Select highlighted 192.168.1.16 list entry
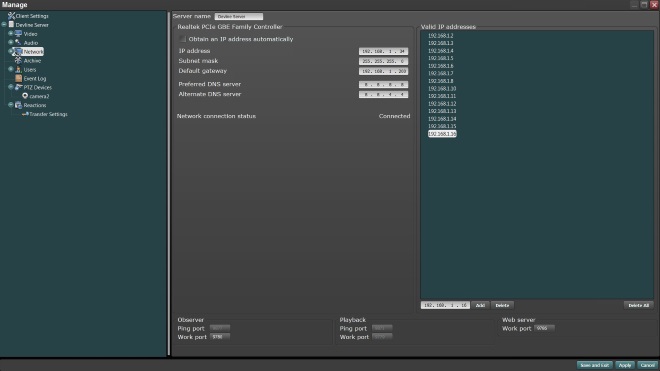This screenshot has width=660, height=371. point(442,134)
